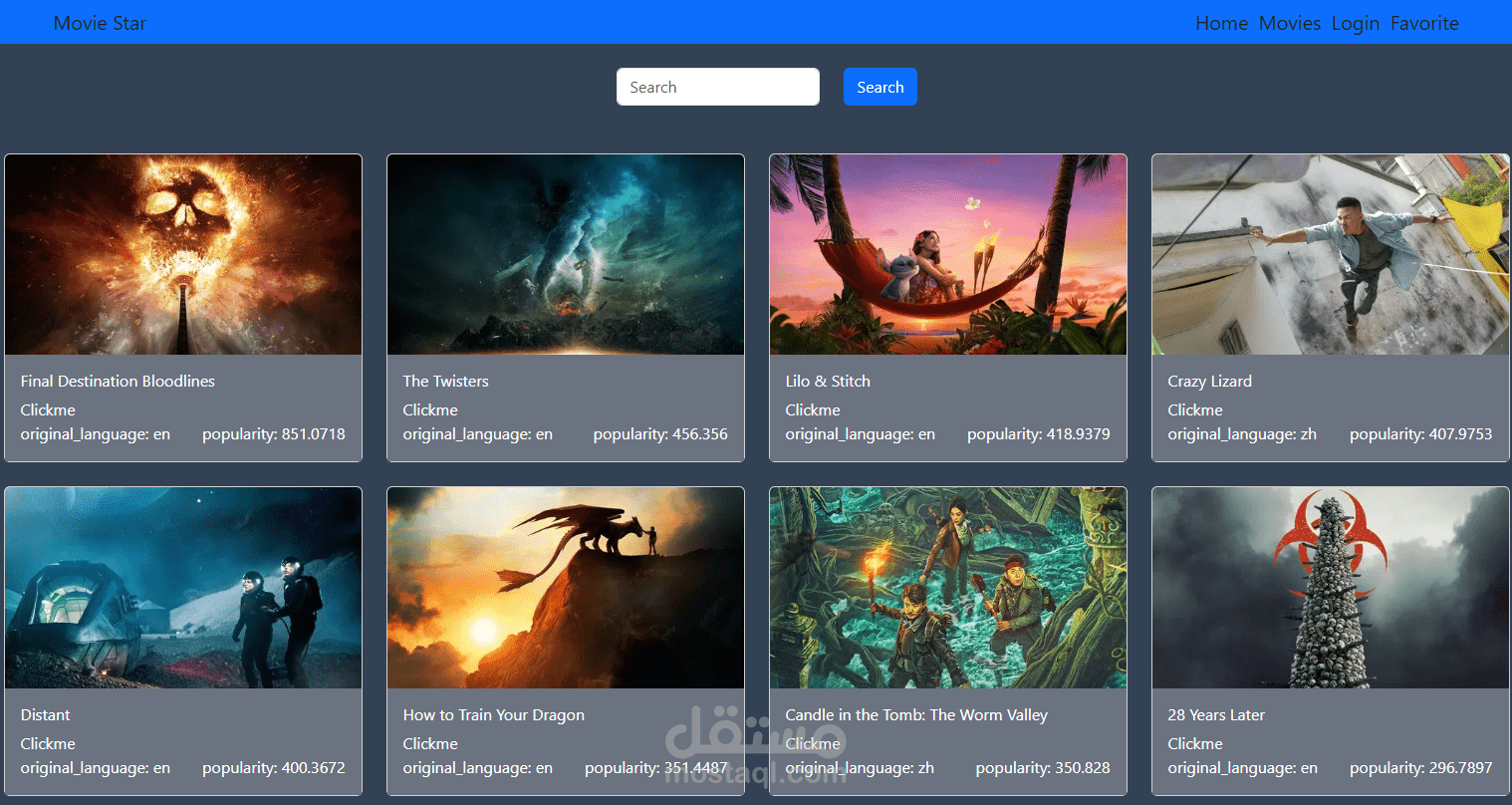Open The Twisters poster image
1512x805 pixels.
(x=566, y=255)
